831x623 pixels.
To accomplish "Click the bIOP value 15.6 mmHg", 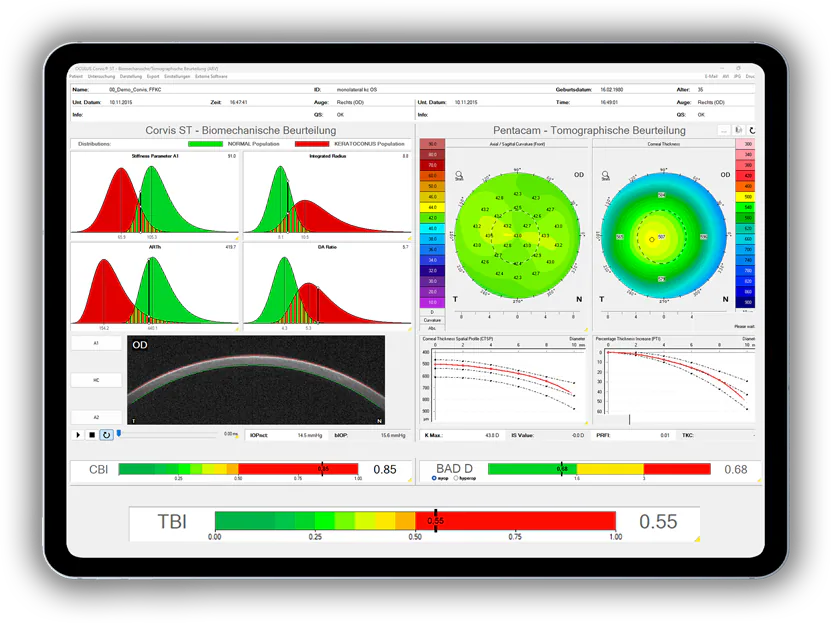I will coord(393,435).
